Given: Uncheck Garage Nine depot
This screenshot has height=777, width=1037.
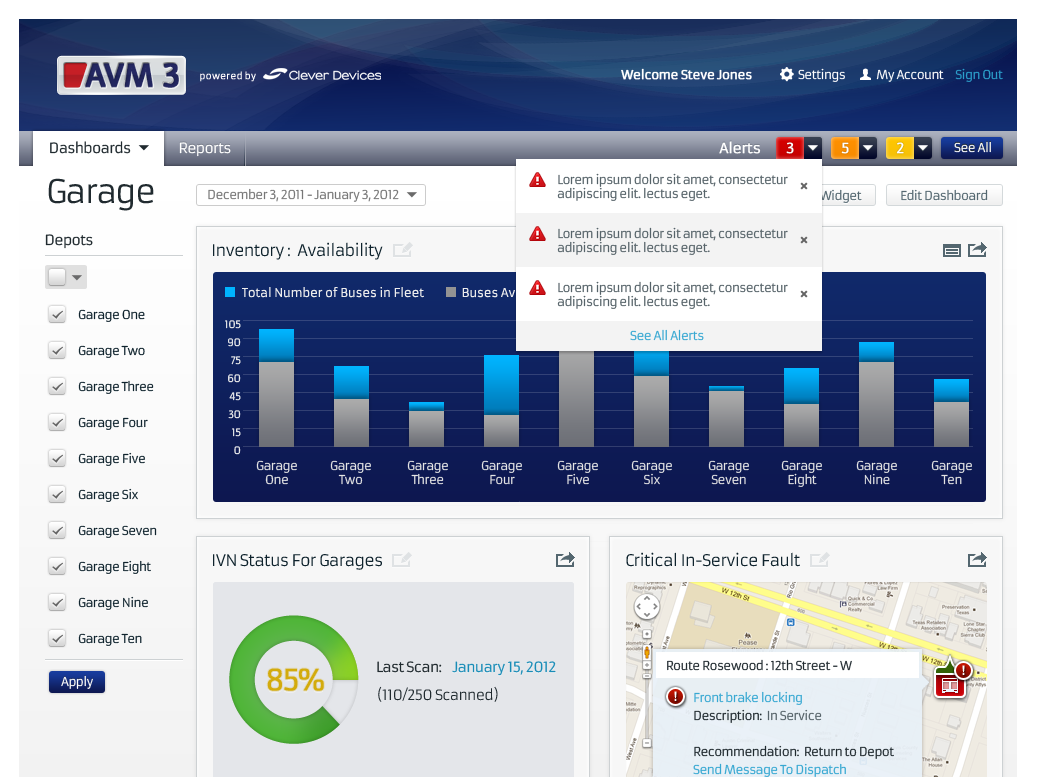Looking at the screenshot, I should coord(58,602).
